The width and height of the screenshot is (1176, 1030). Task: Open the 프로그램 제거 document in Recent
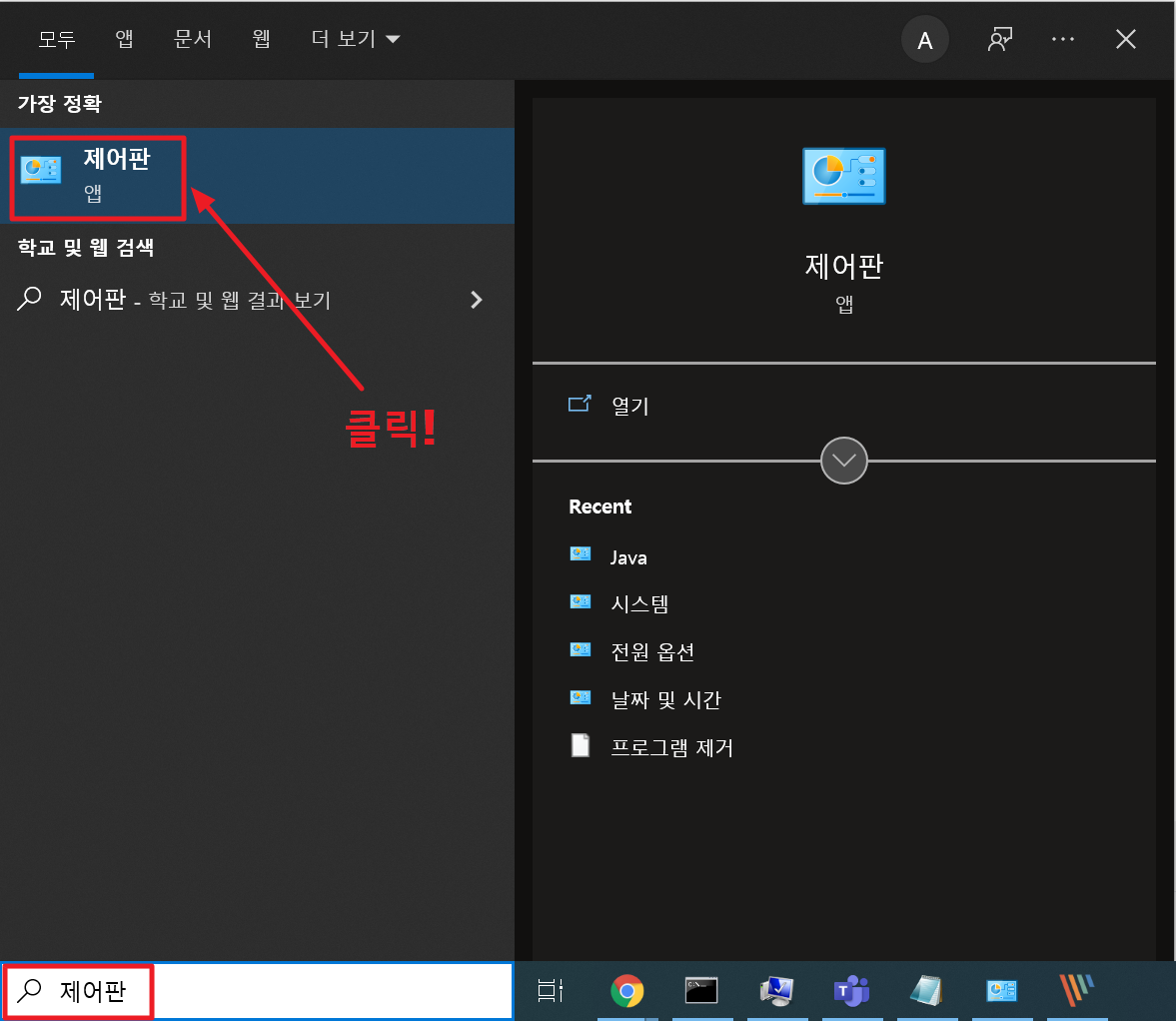671,747
